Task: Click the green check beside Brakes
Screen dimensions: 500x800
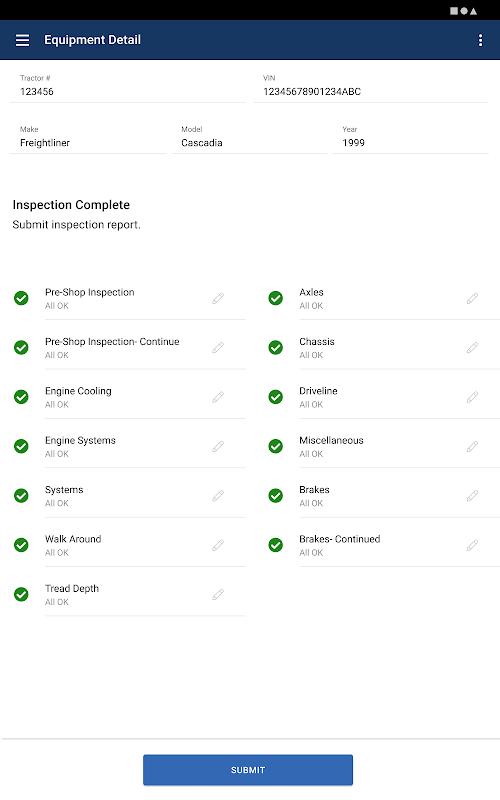Action: point(276,495)
